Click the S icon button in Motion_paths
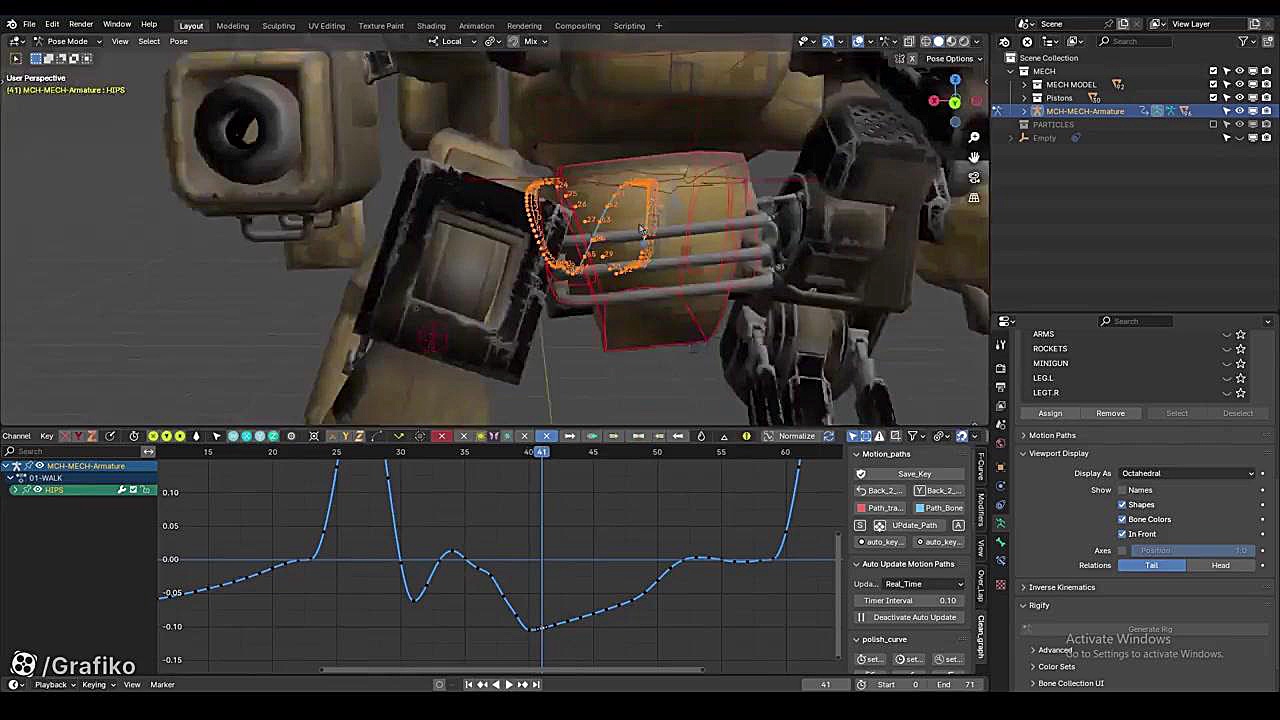 click(x=860, y=525)
